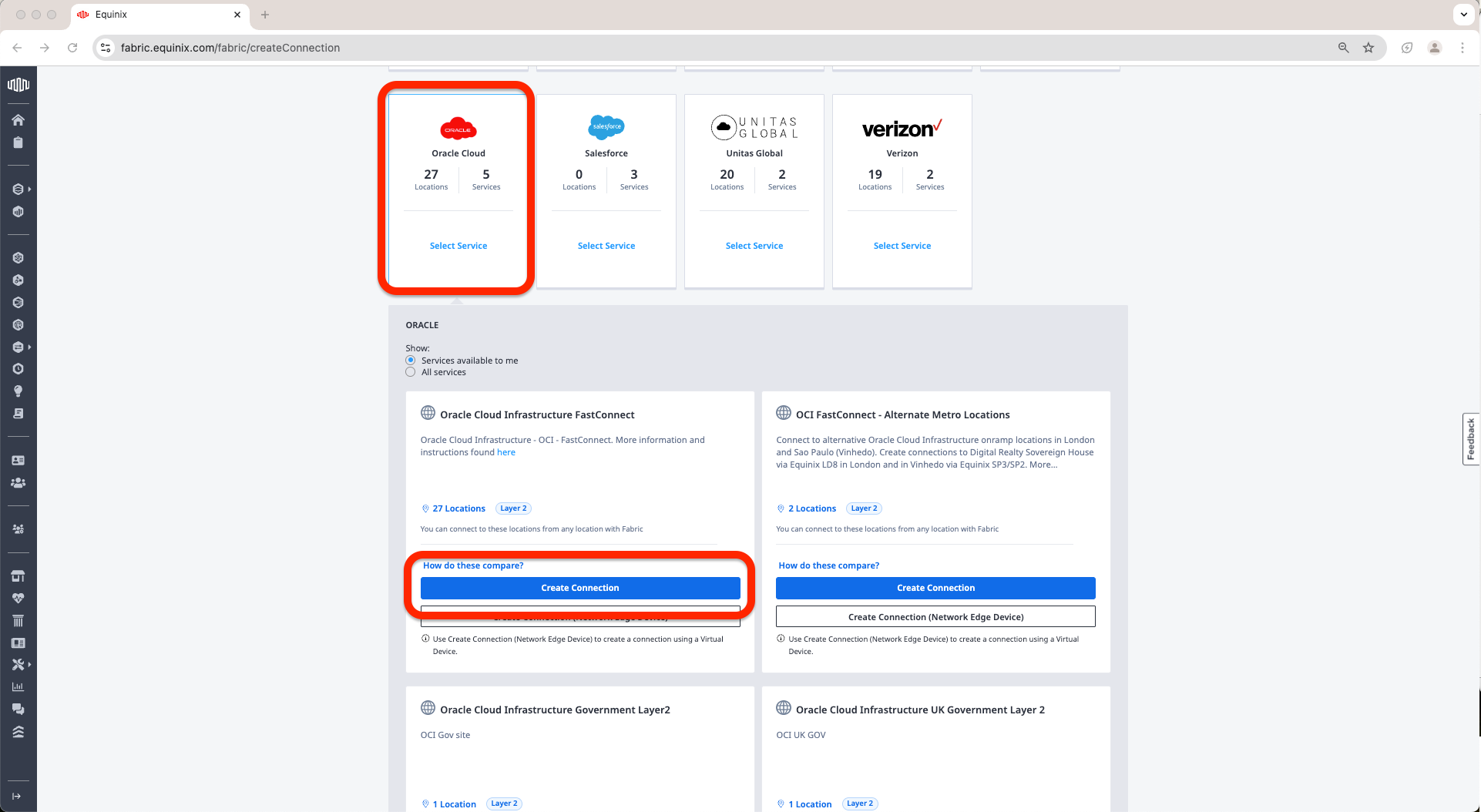Image resolution: width=1481 pixels, height=812 pixels.
Task: Open the newspaper sidebar icon
Action: 18,643
